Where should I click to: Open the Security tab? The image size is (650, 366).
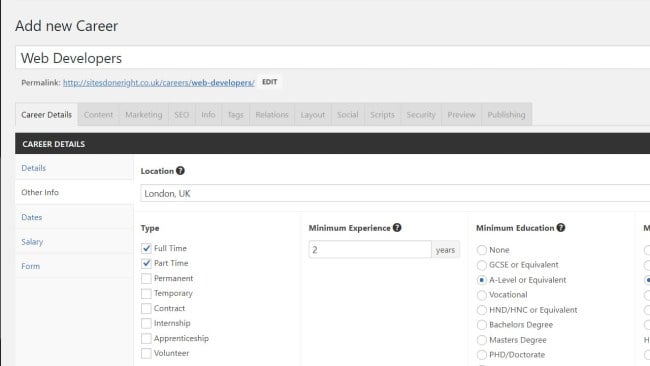(421, 115)
